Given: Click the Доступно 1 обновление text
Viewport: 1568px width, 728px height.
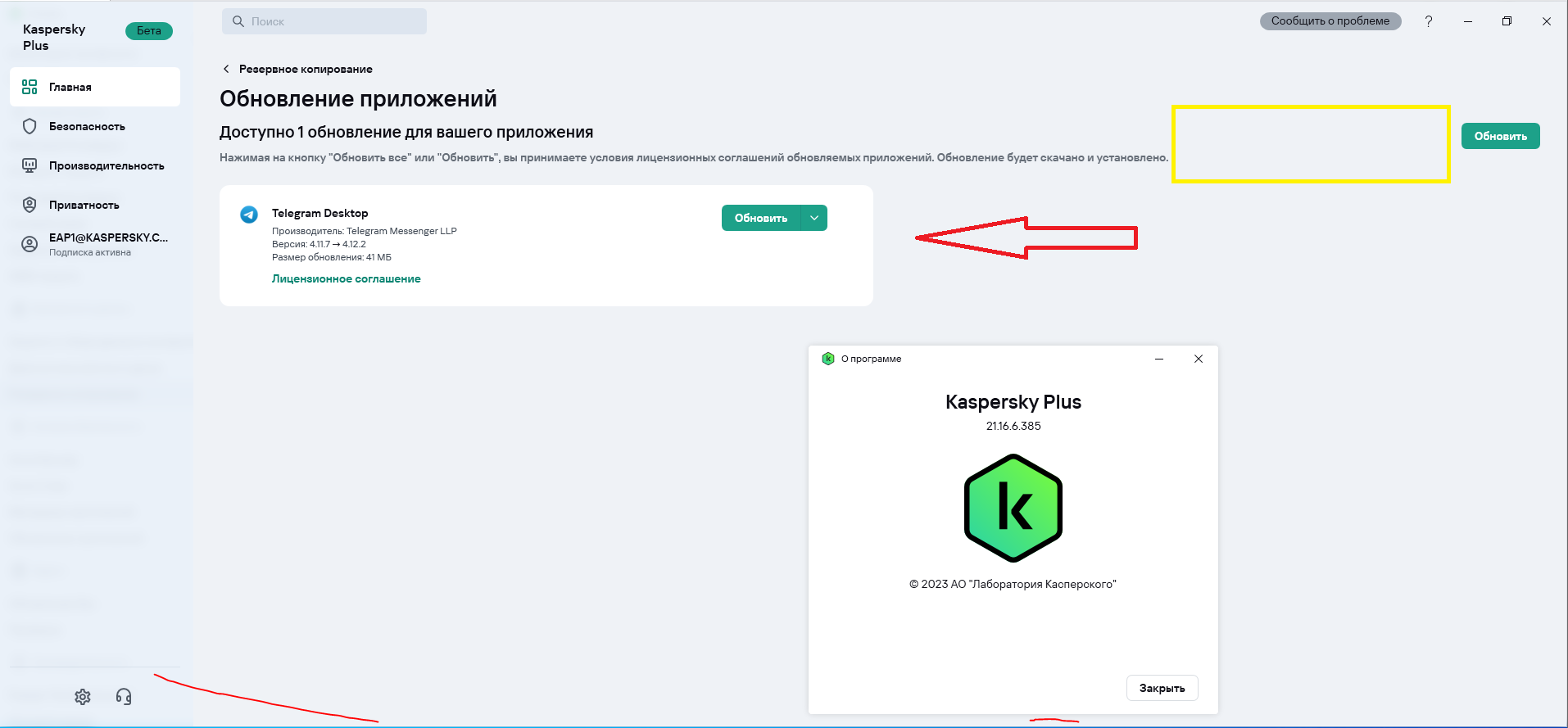Looking at the screenshot, I should pos(406,132).
